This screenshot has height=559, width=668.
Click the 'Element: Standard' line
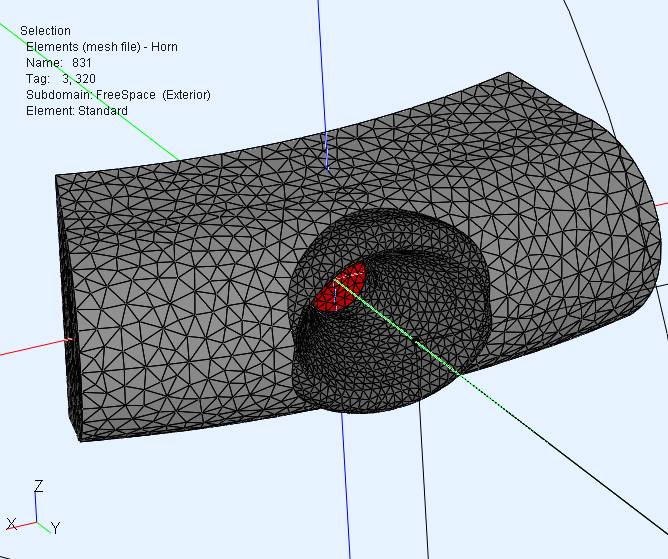tap(77, 111)
